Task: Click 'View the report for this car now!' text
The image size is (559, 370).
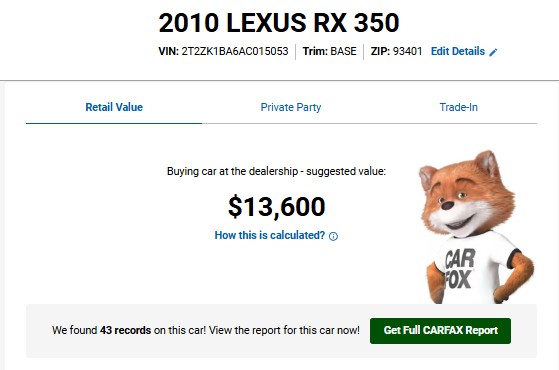Action: [x=284, y=330]
